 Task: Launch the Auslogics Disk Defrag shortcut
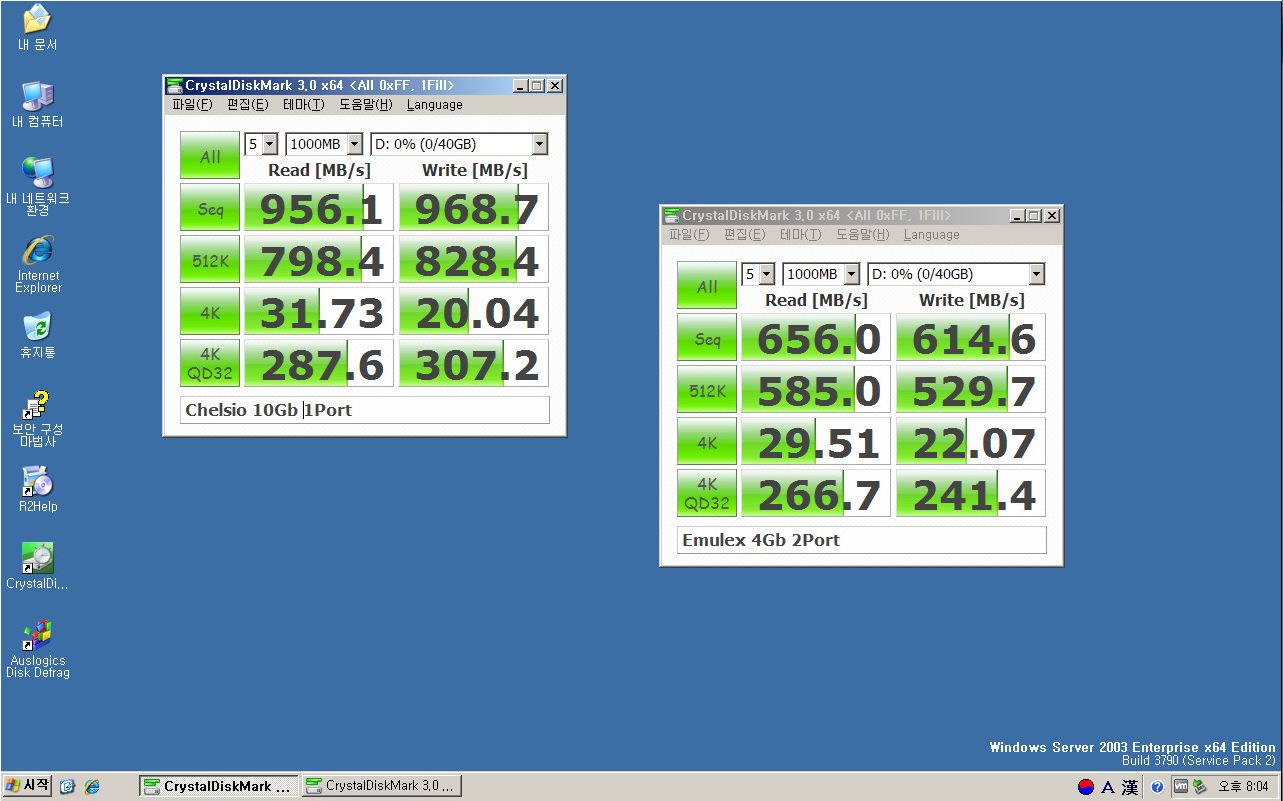(x=38, y=650)
